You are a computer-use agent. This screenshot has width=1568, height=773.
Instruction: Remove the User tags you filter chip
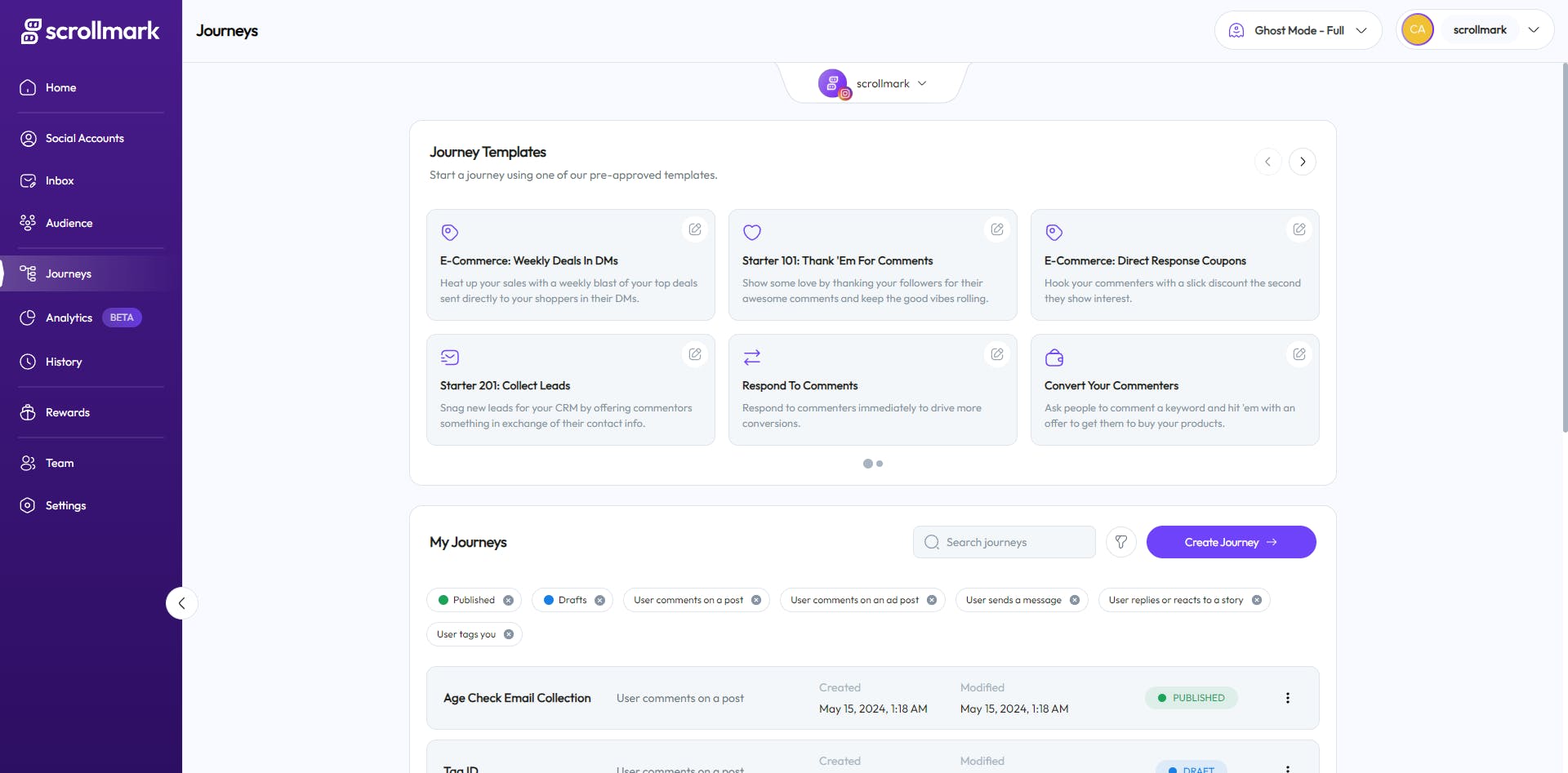509,634
